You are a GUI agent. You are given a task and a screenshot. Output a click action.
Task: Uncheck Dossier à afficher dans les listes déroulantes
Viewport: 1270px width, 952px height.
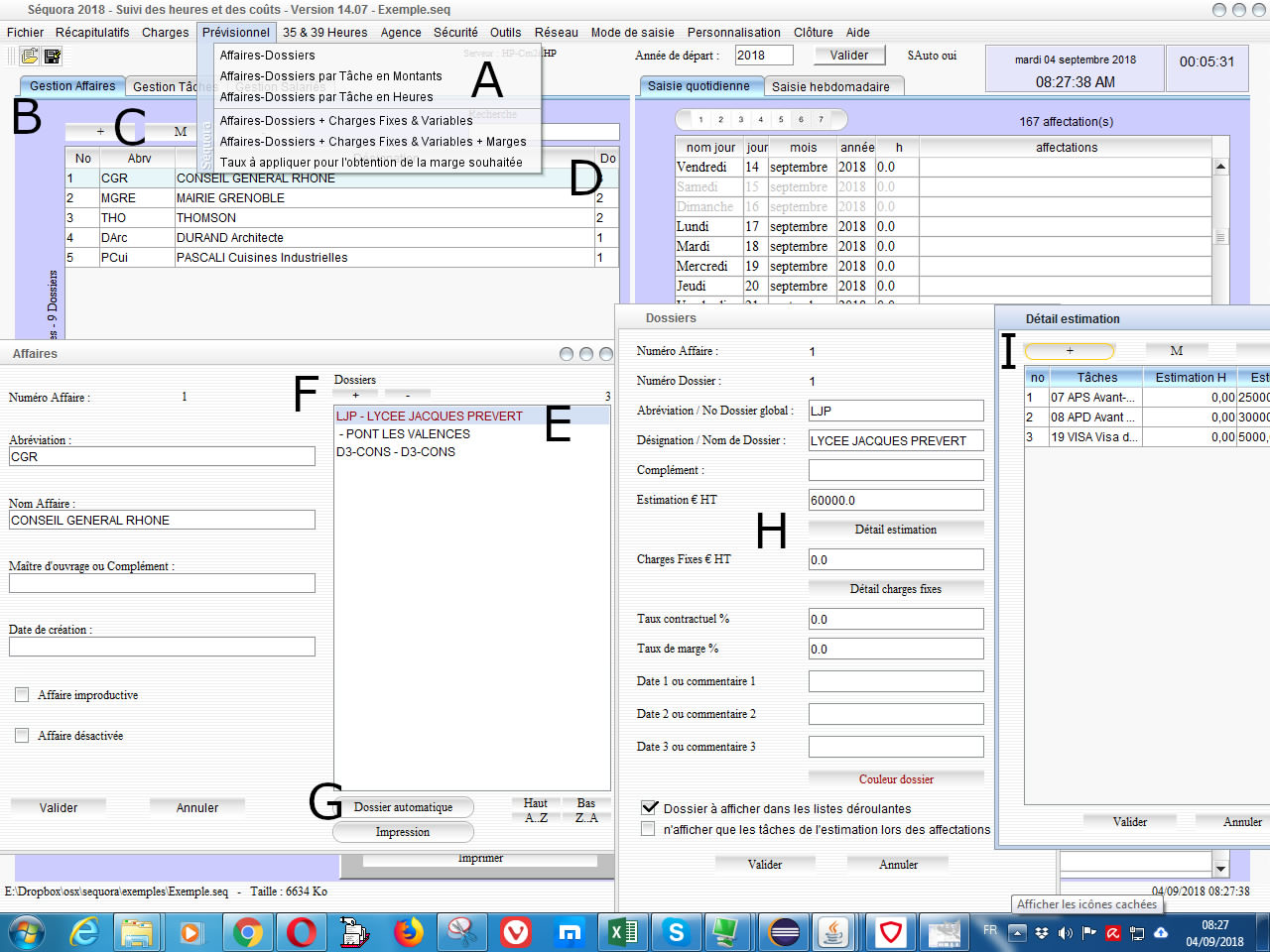(x=649, y=808)
